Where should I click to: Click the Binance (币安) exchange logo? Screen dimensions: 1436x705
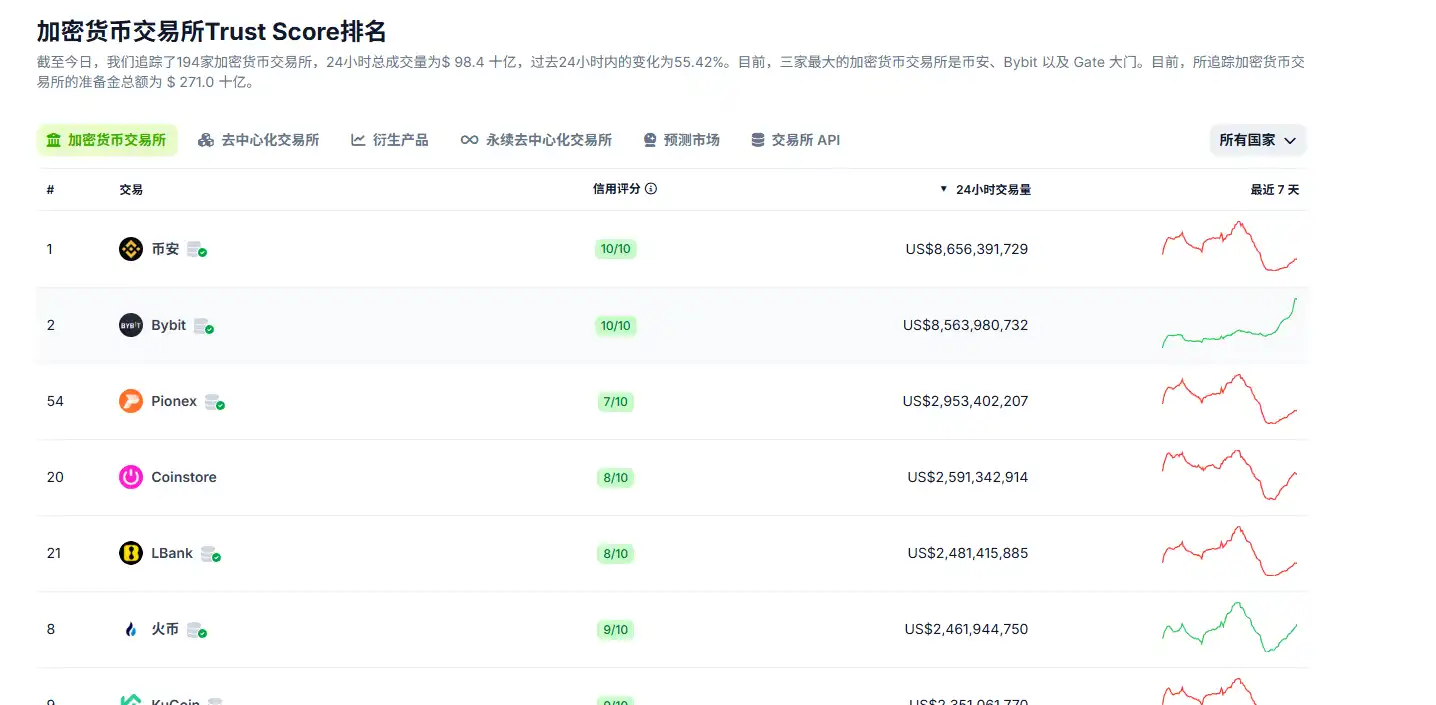pyautogui.click(x=130, y=248)
